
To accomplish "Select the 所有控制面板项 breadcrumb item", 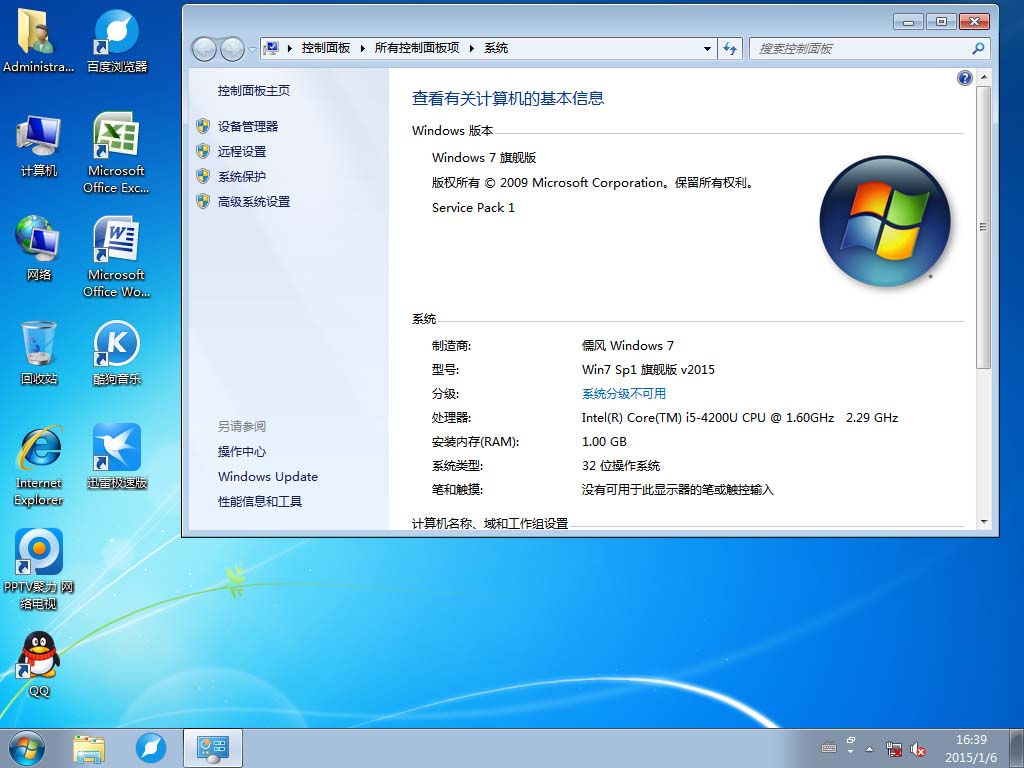I will tap(417, 48).
